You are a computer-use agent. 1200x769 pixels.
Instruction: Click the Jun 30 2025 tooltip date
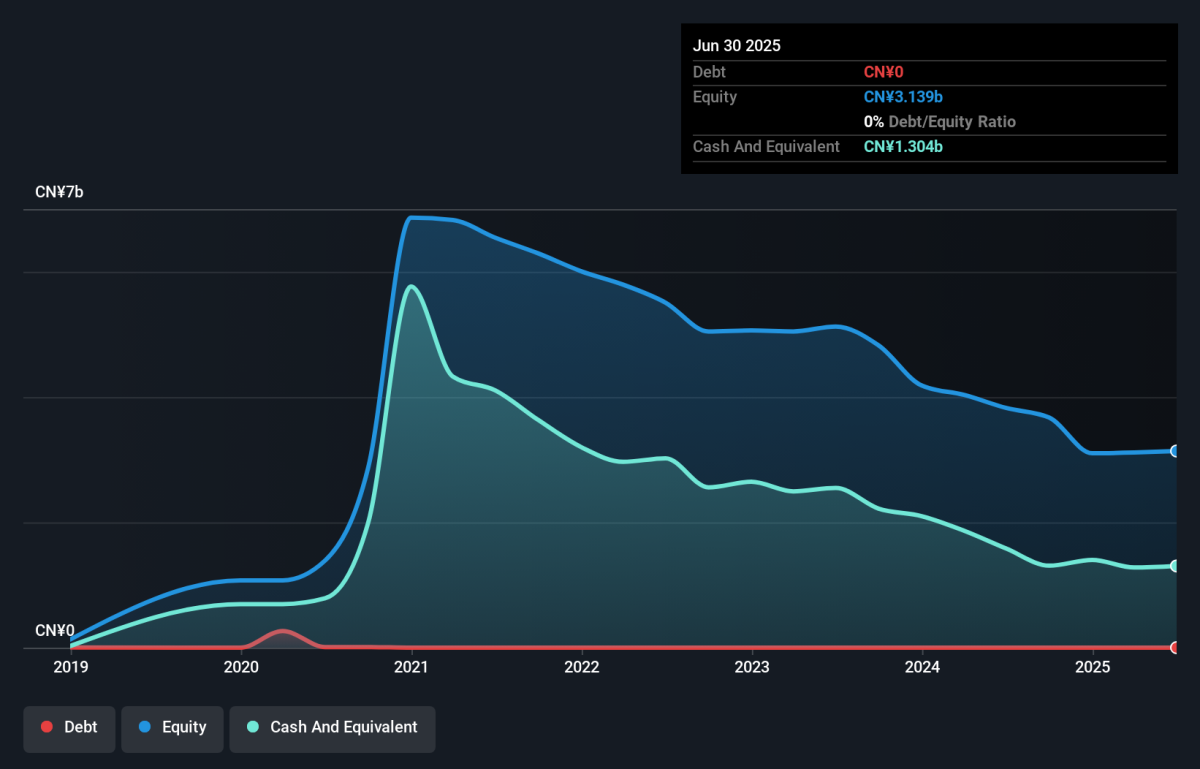[x=737, y=46]
